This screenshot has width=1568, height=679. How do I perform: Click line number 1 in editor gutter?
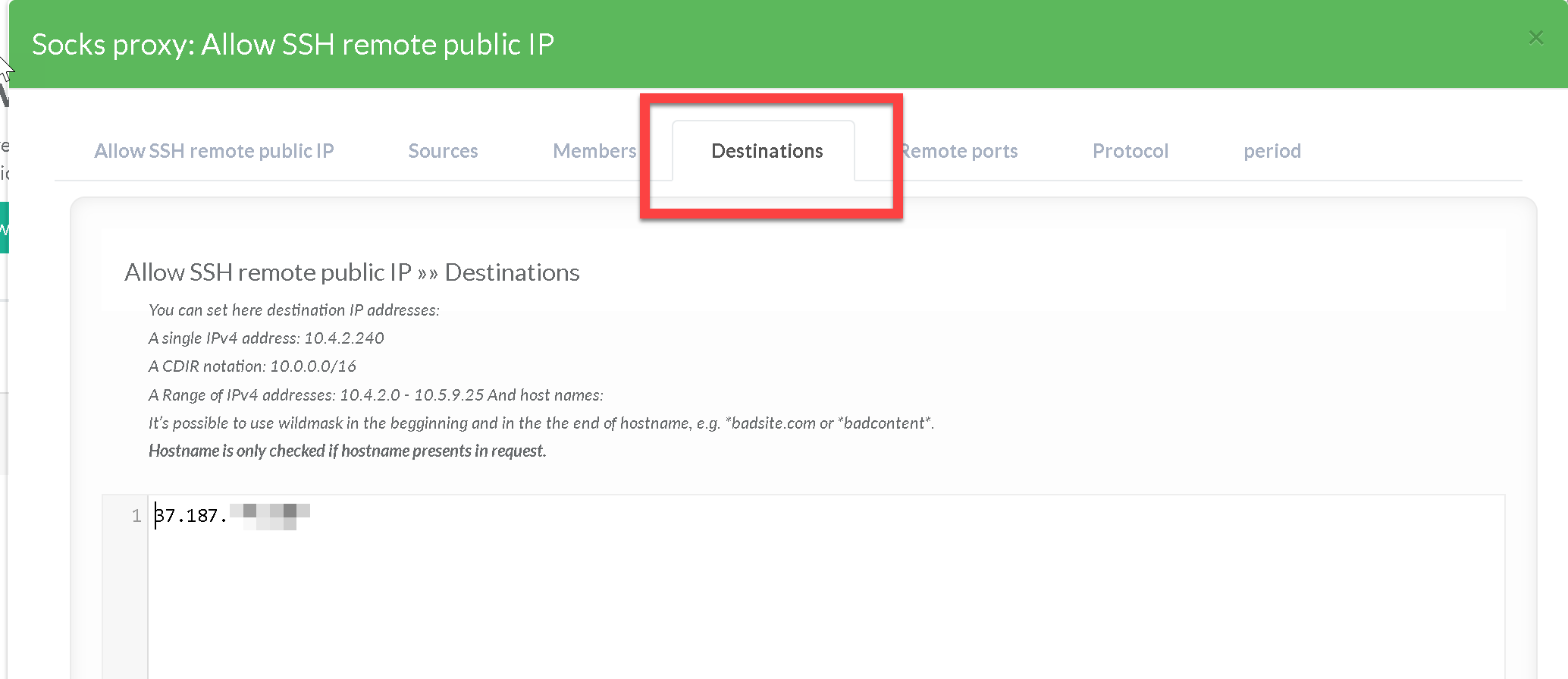tap(136, 517)
